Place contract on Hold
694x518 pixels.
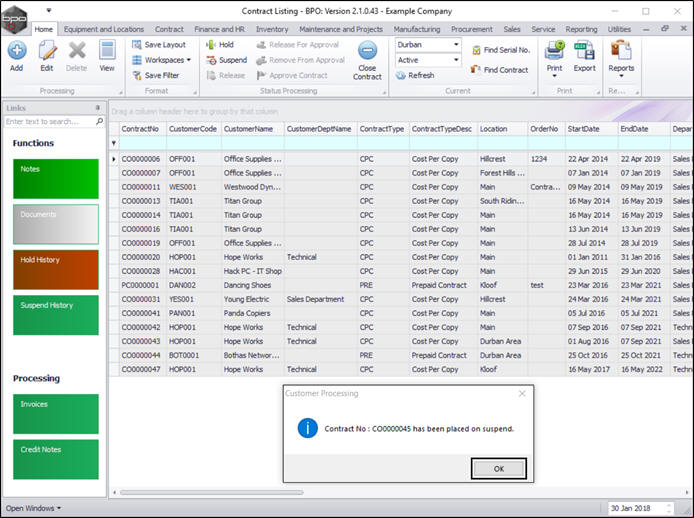click(219, 45)
